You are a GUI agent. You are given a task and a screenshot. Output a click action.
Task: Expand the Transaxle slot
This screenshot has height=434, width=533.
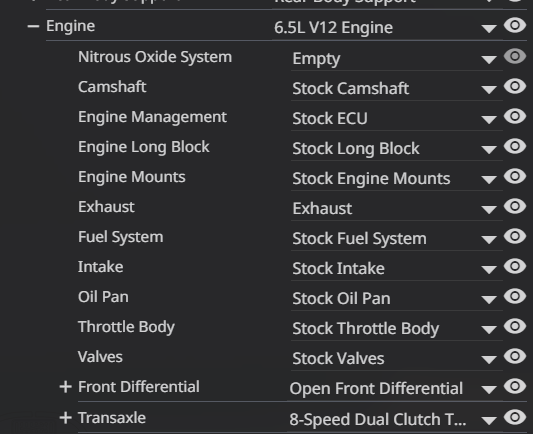point(65,418)
